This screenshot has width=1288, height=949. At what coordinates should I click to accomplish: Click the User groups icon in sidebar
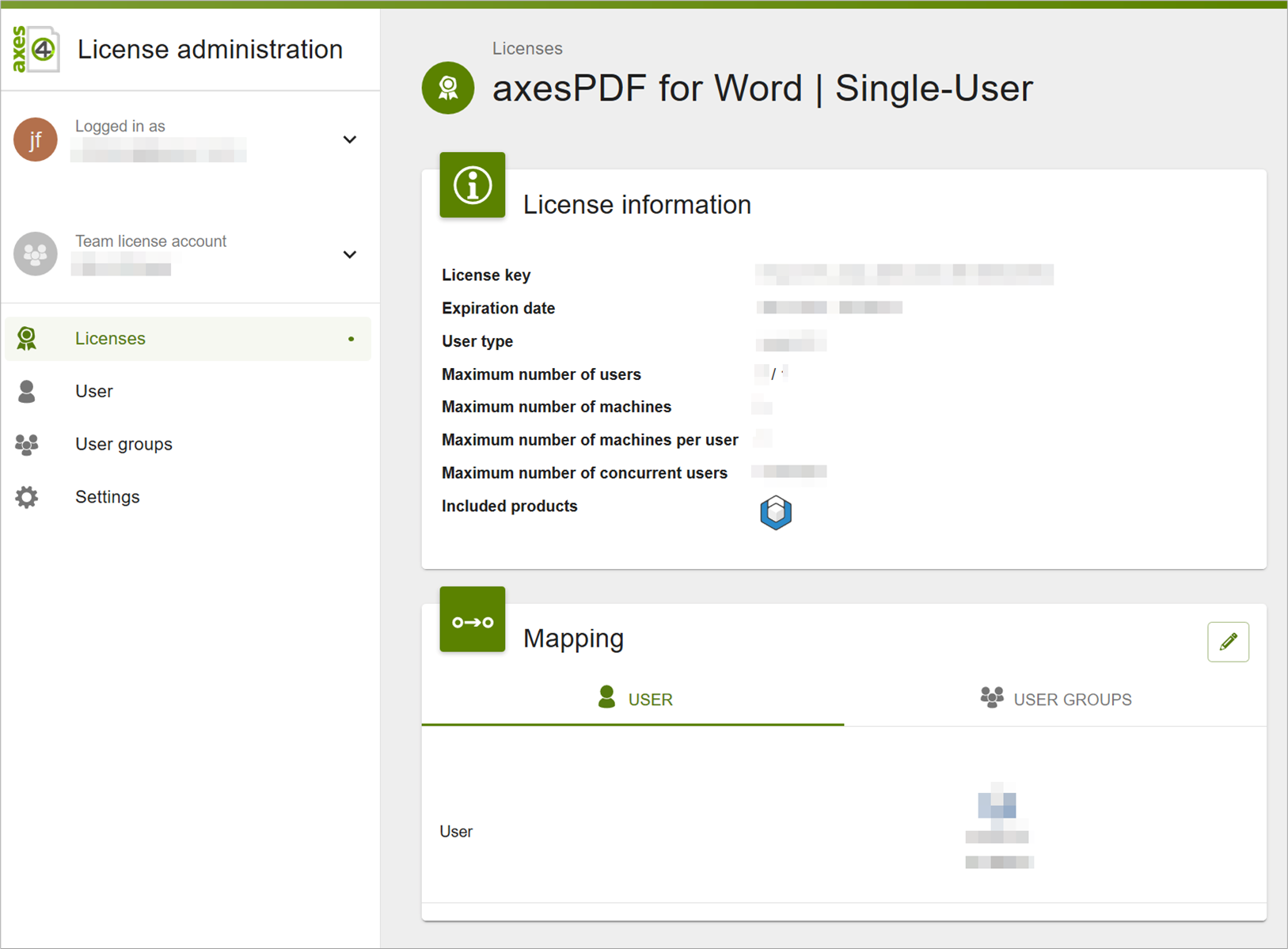[27, 444]
